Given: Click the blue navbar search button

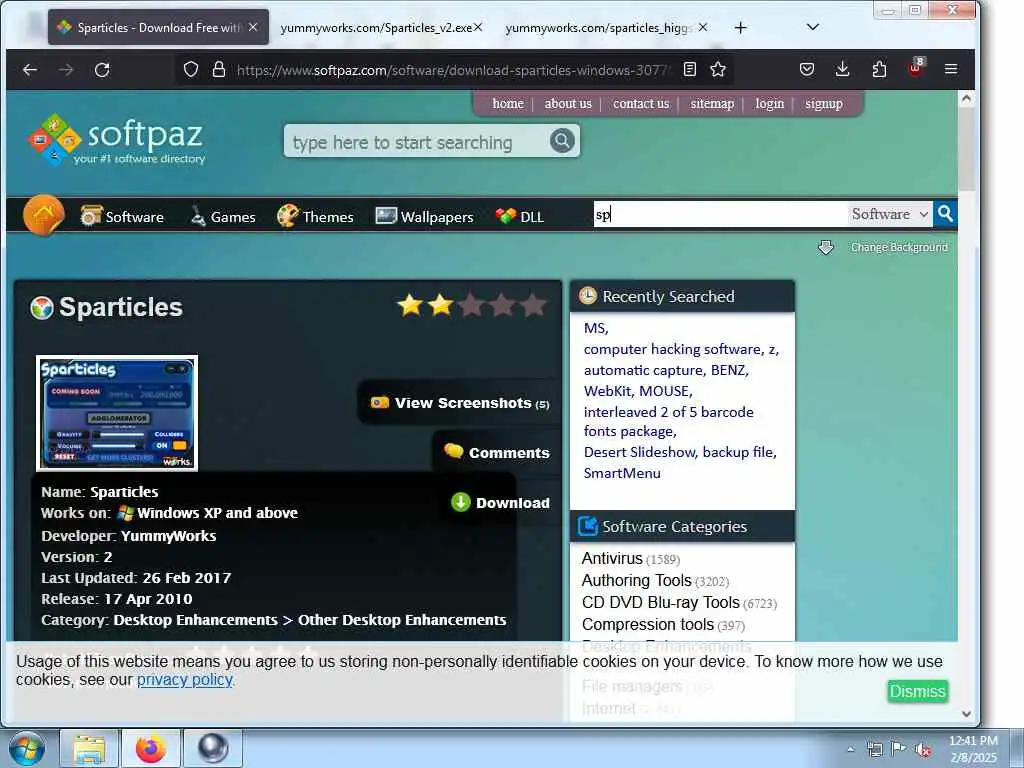Looking at the screenshot, I should pyautogui.click(x=945, y=214).
